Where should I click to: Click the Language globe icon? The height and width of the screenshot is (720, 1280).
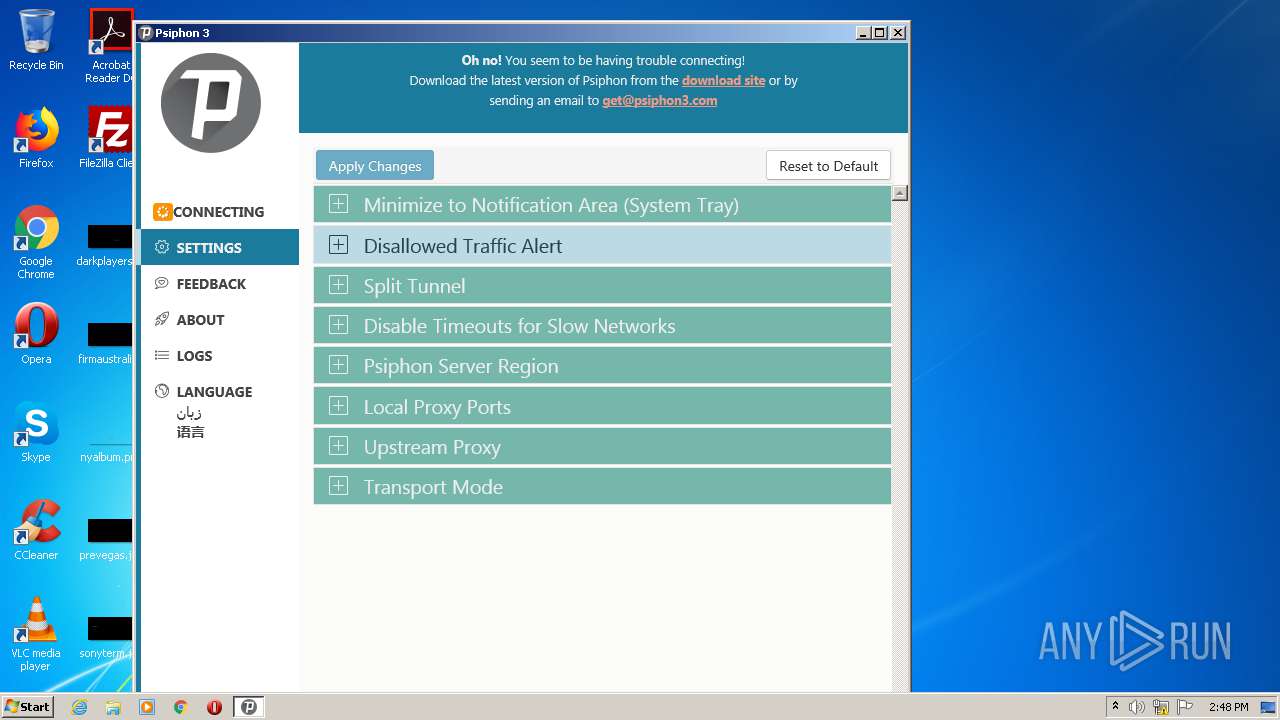tap(162, 391)
